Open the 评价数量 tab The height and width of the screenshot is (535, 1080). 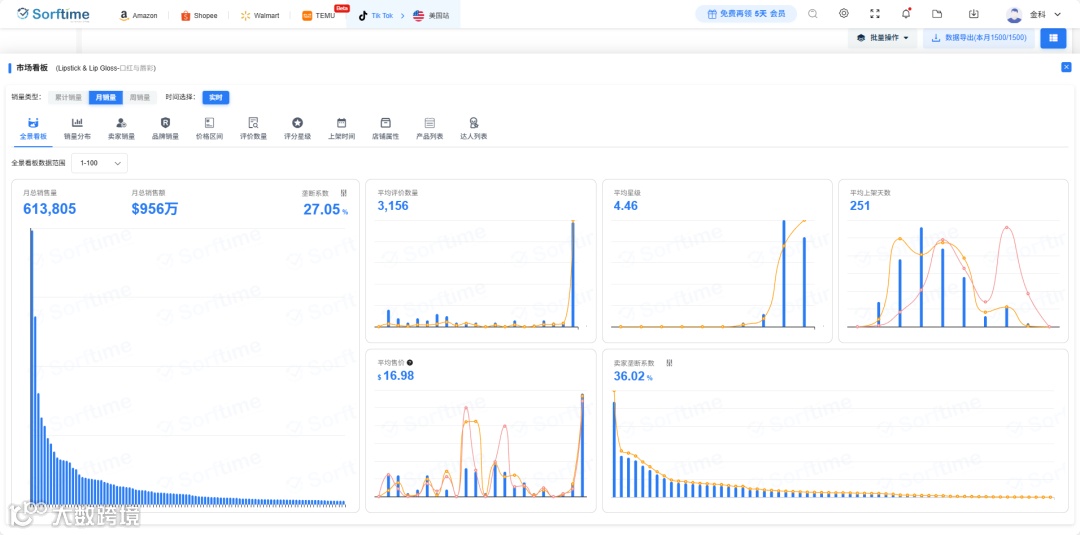coord(253,129)
